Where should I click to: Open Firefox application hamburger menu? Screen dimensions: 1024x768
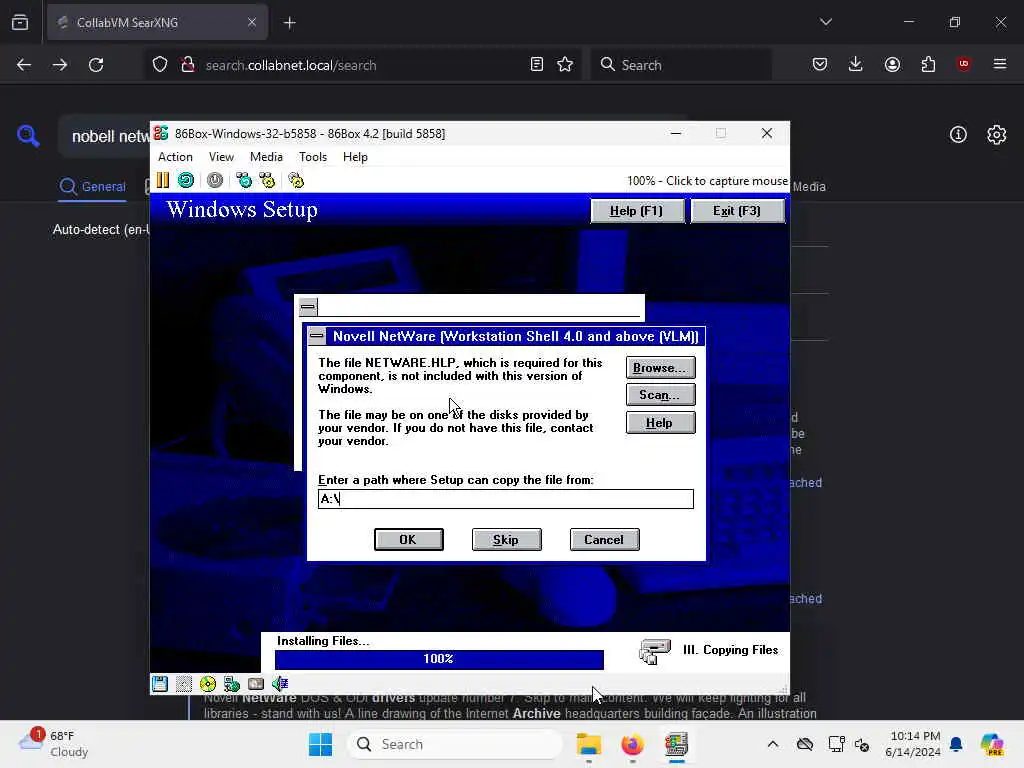tap(1000, 64)
